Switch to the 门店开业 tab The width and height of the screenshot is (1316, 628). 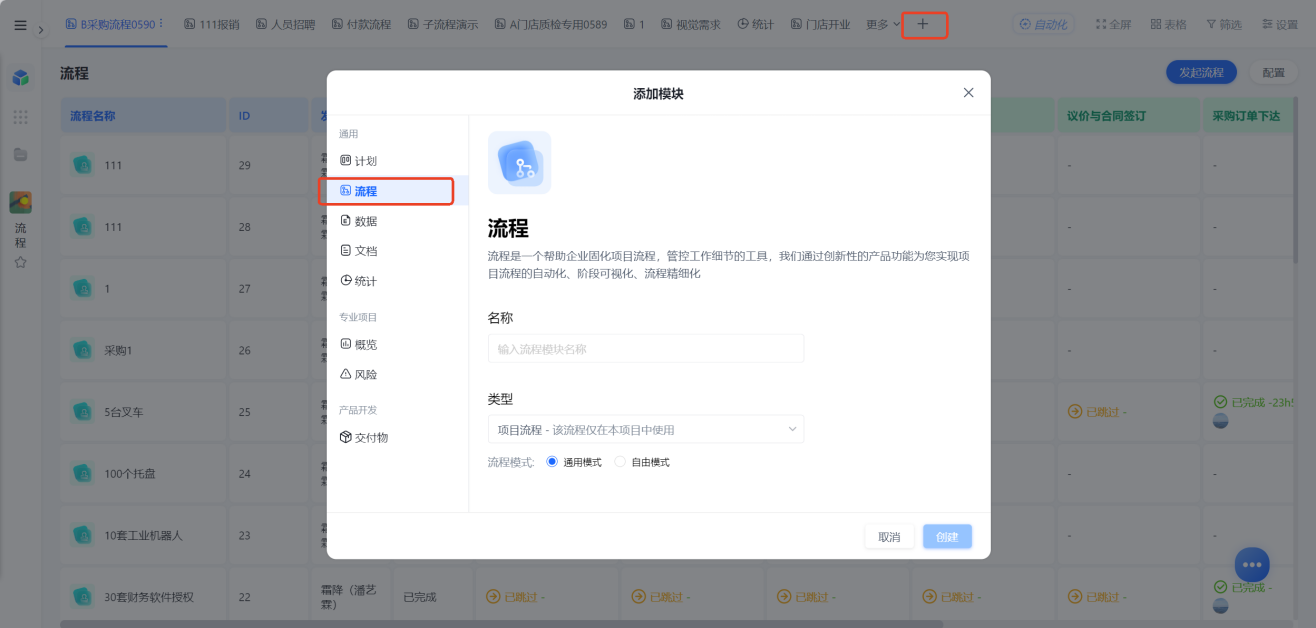pos(820,24)
